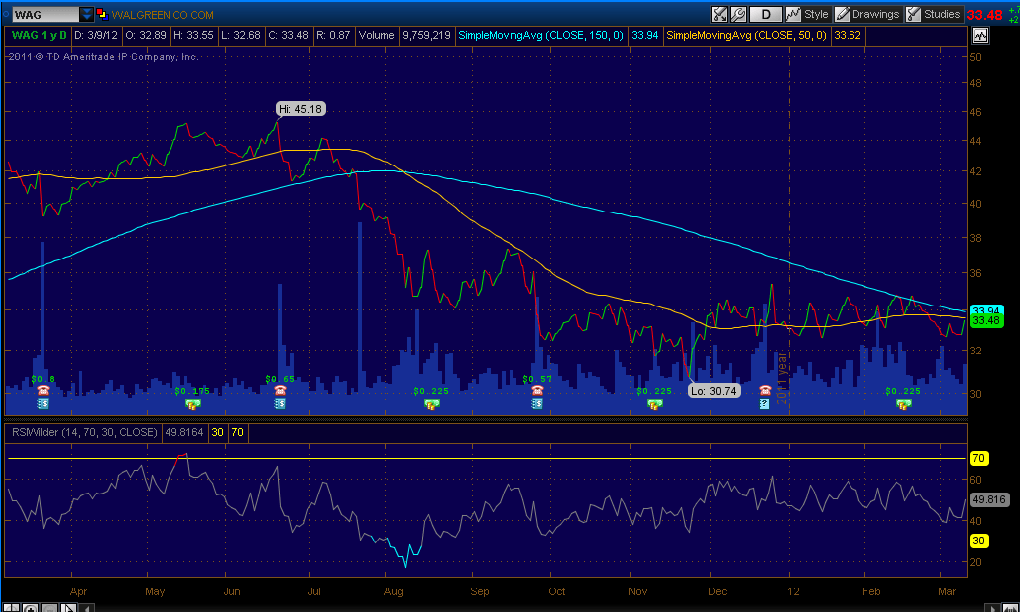This screenshot has height=612, width=1020.
Task: Open the Drawings menu
Action: pyautogui.click(x=868, y=14)
